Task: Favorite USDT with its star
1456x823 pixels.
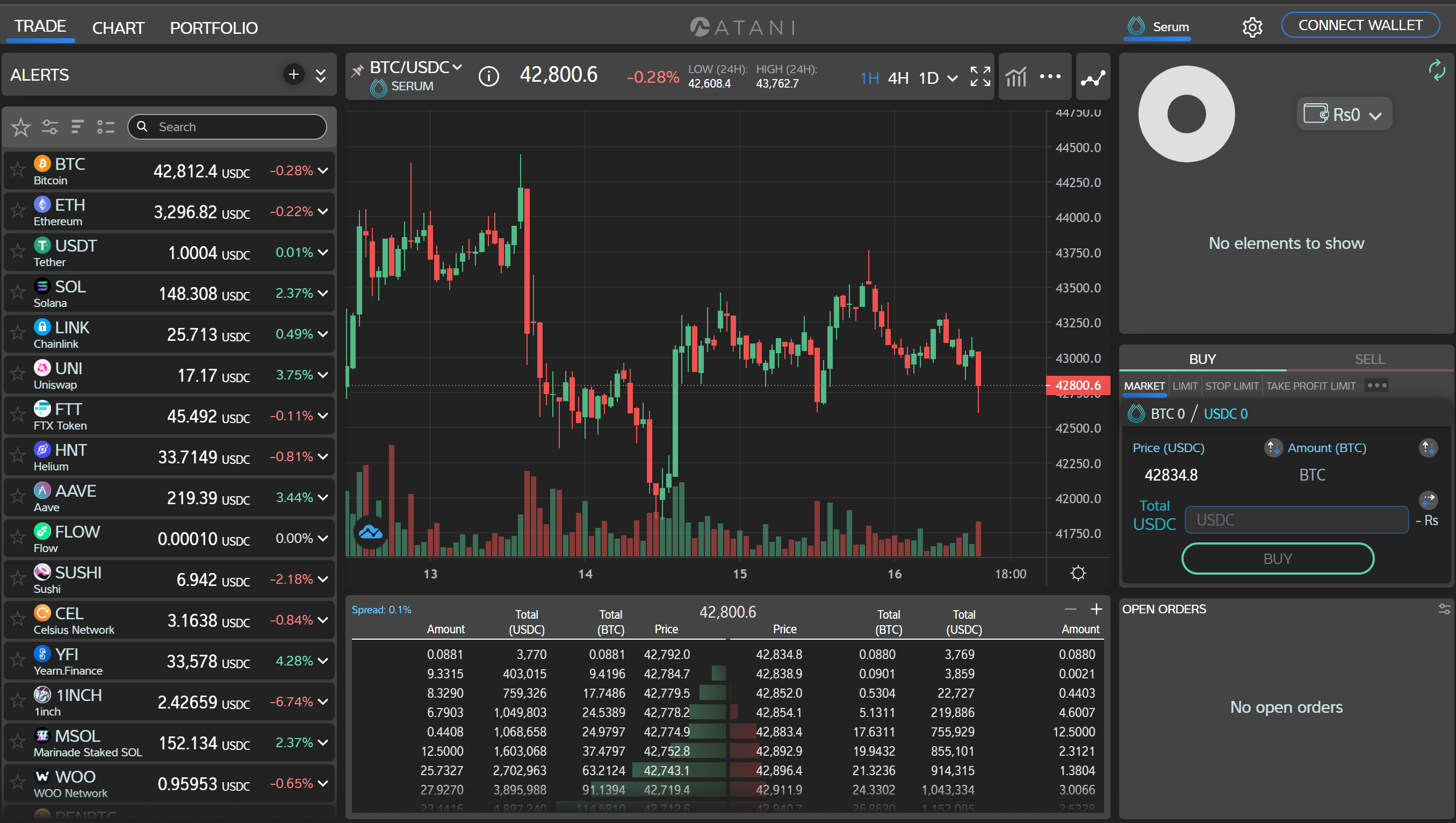Action: (x=18, y=251)
